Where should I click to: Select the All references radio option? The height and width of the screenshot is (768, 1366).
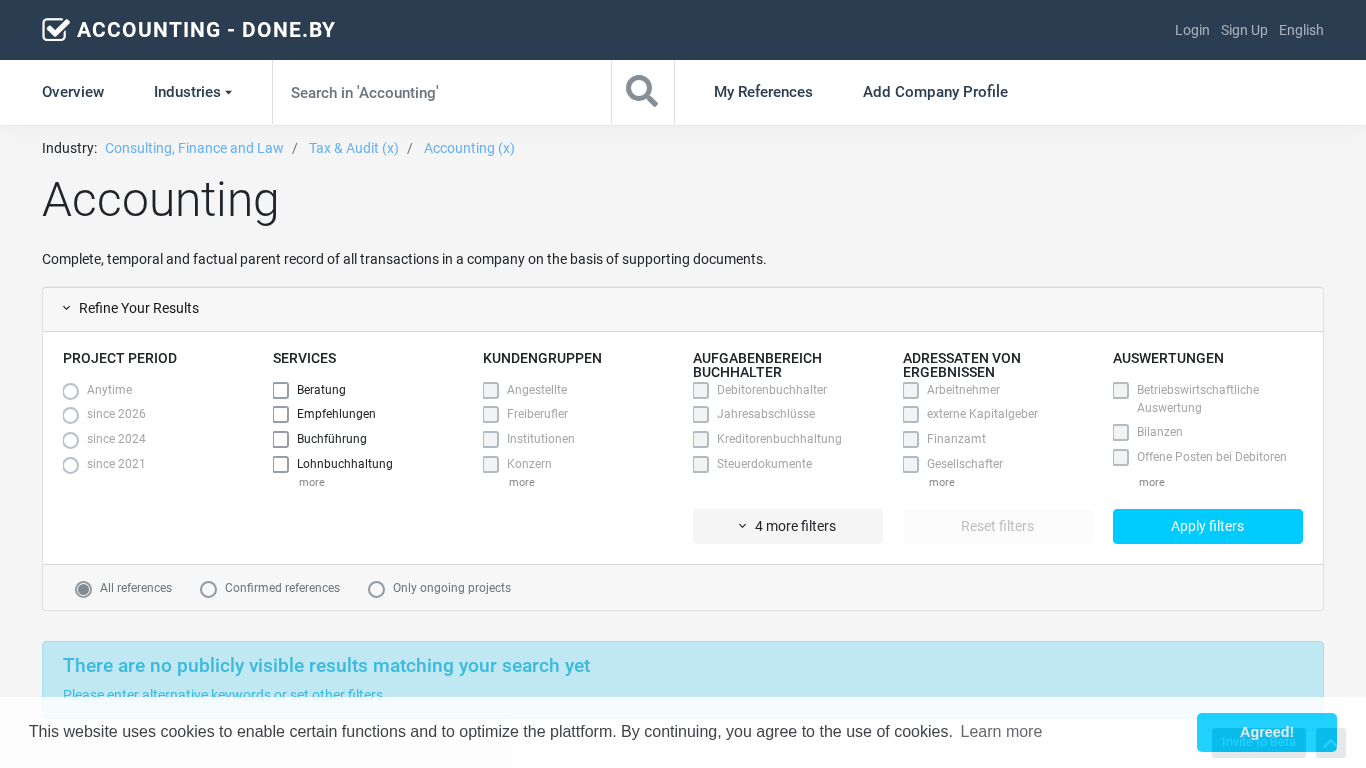84,589
